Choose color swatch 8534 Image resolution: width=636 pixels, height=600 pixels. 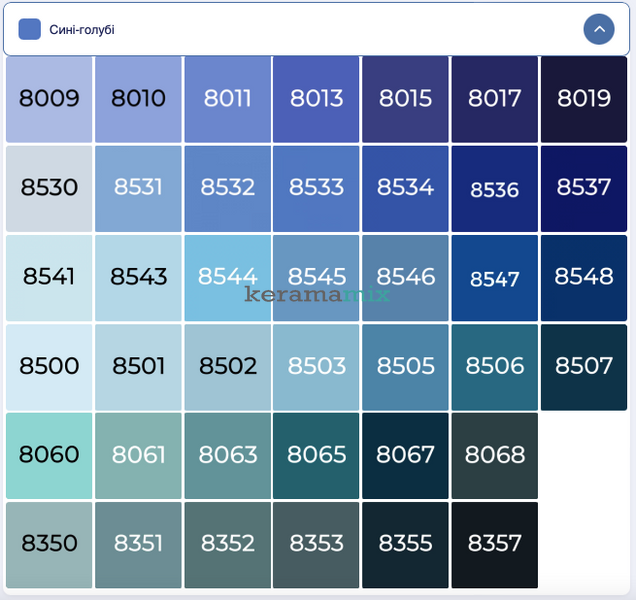coord(405,189)
